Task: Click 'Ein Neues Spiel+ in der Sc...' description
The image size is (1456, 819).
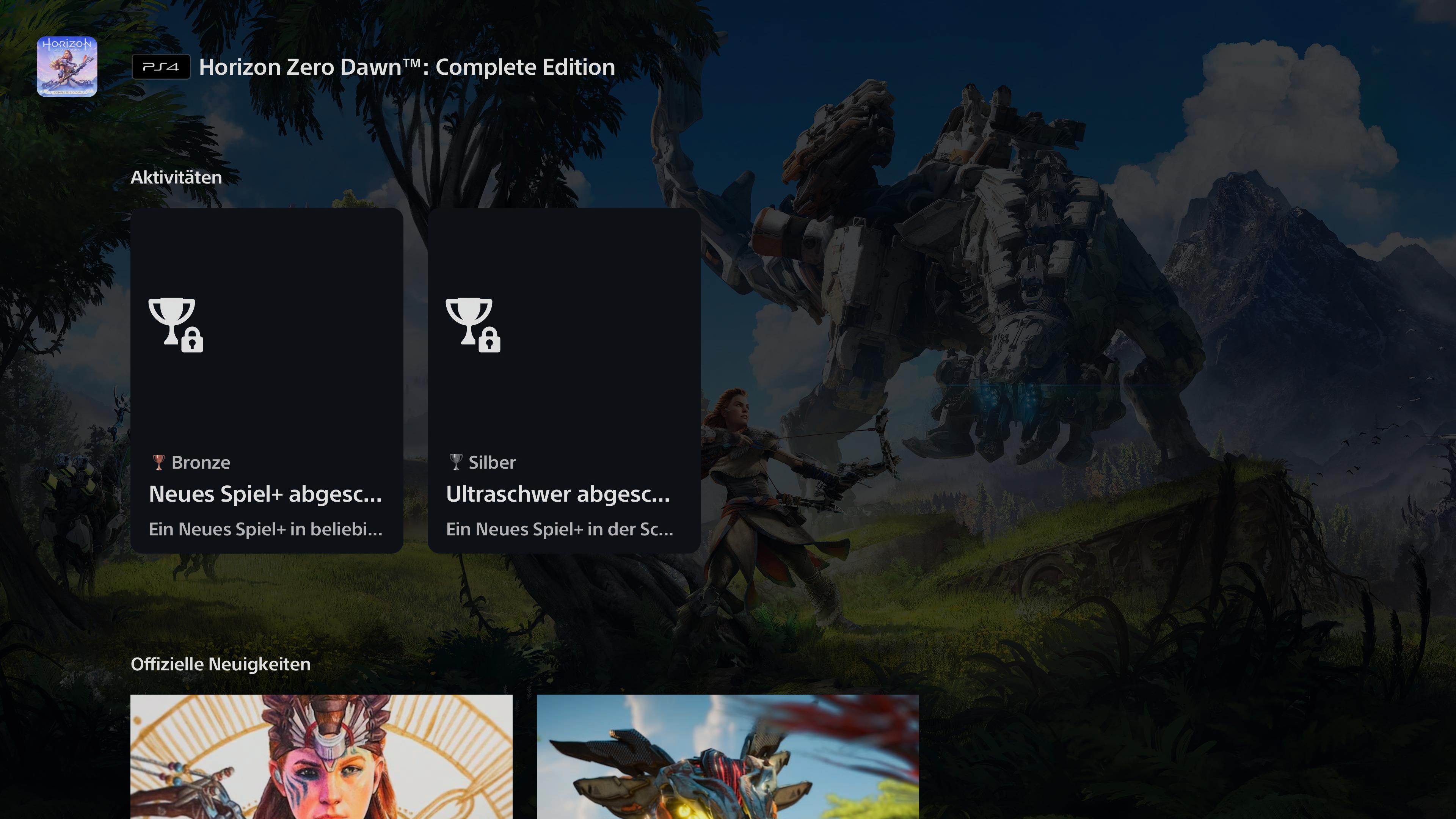Action: [560, 529]
